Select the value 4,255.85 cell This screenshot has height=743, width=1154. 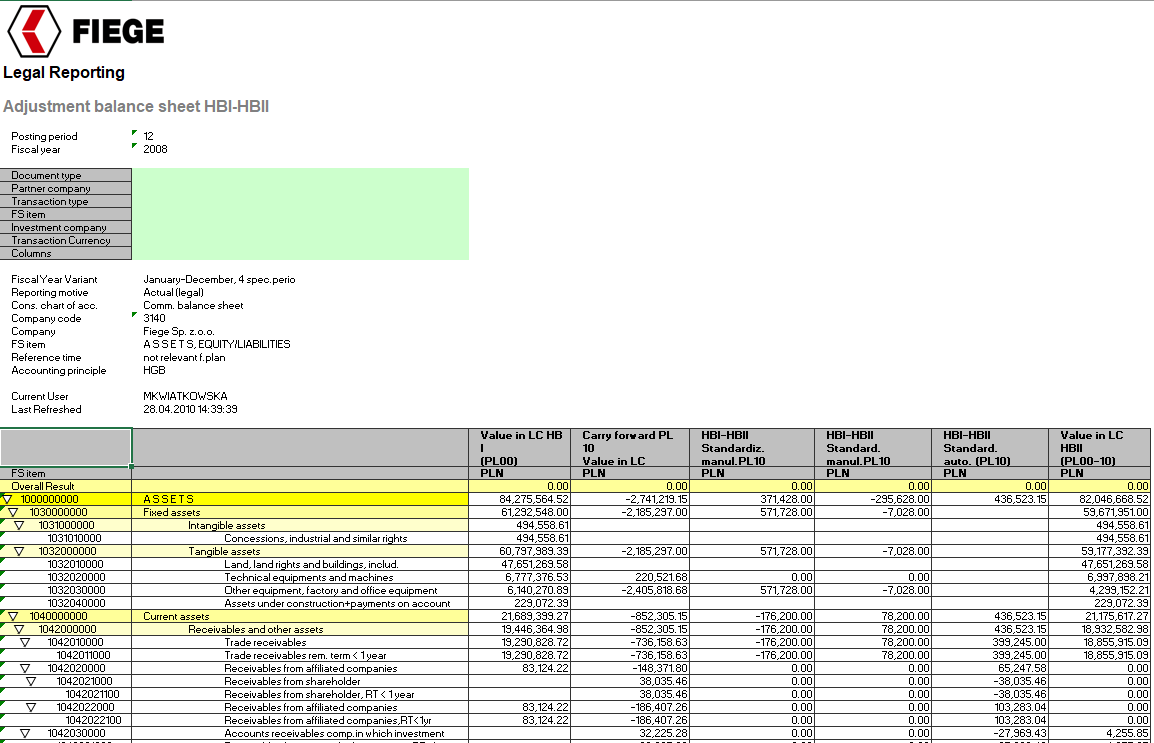tap(1100, 733)
